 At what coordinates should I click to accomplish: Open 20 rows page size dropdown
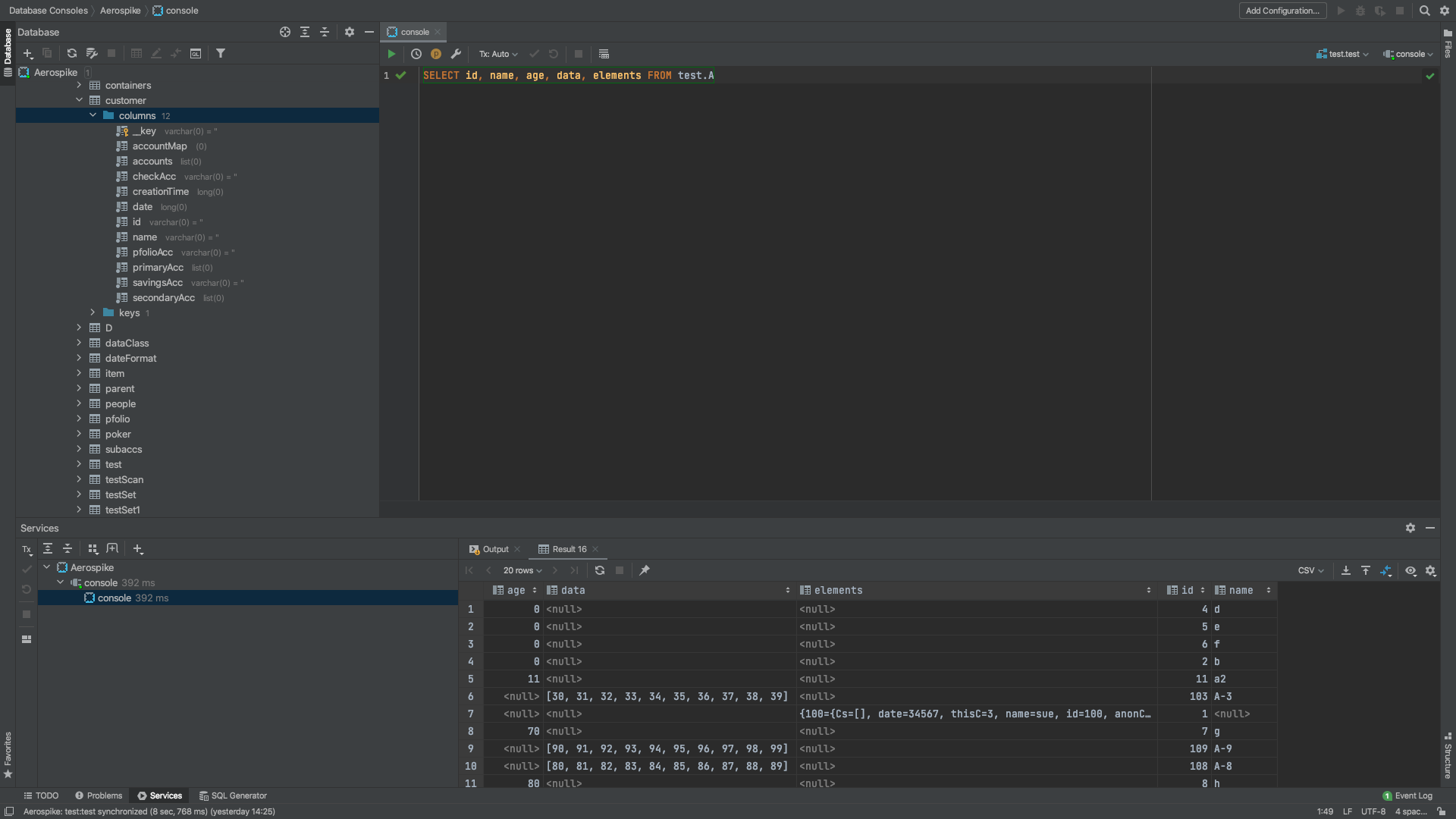(522, 570)
